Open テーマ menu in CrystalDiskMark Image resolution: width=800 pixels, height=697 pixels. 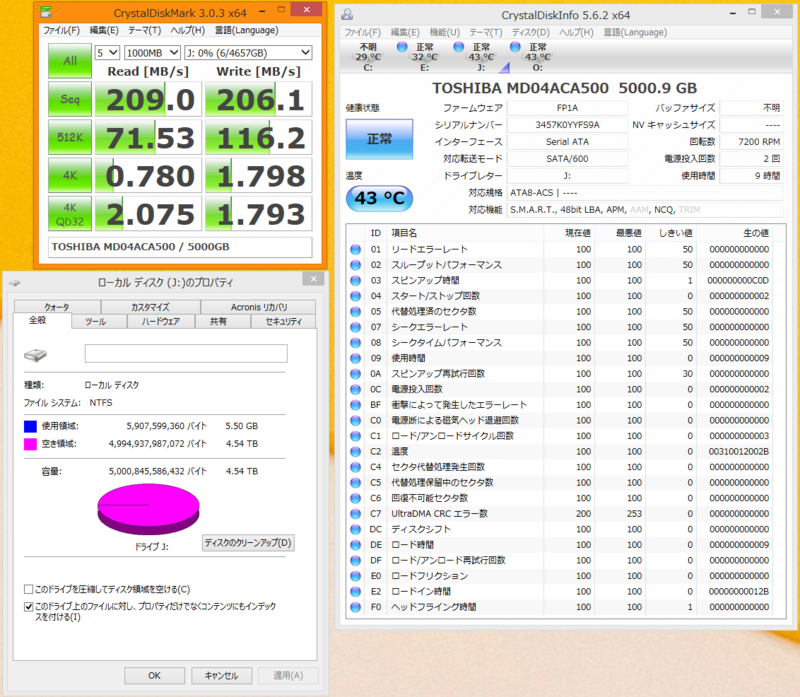[x=144, y=30]
